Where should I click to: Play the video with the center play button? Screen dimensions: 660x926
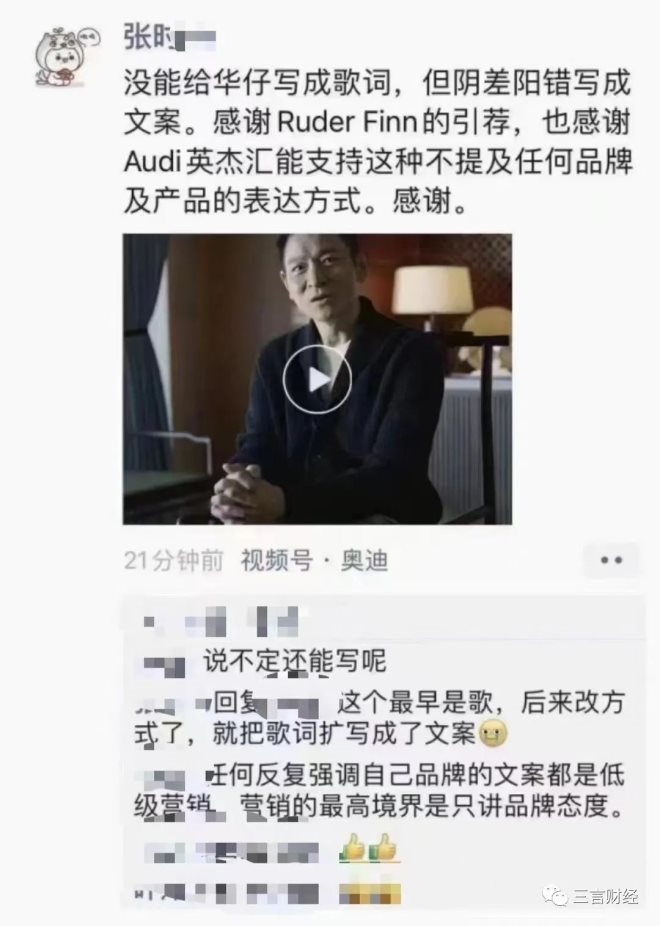click(317, 379)
